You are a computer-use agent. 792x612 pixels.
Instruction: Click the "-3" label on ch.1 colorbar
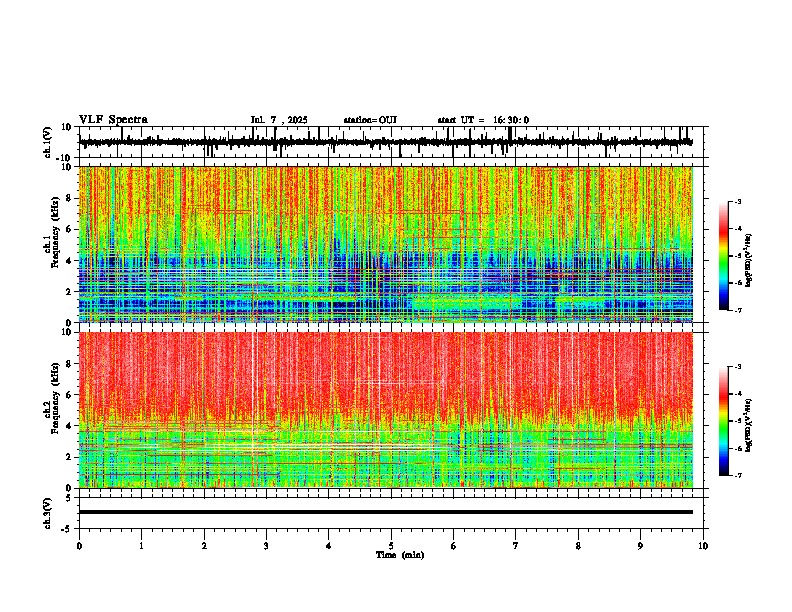[738, 201]
